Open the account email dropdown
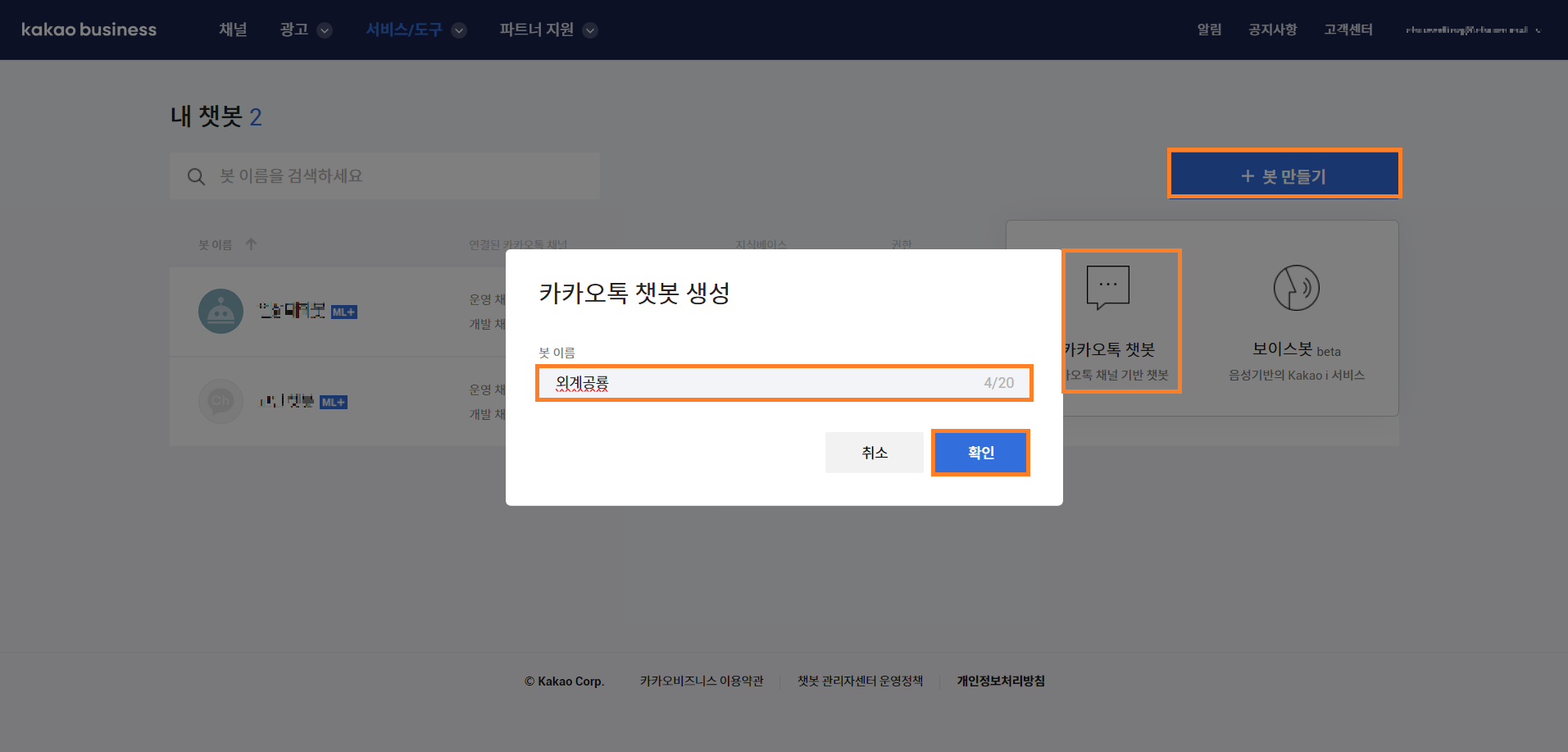The height and width of the screenshot is (752, 1568). click(1473, 30)
